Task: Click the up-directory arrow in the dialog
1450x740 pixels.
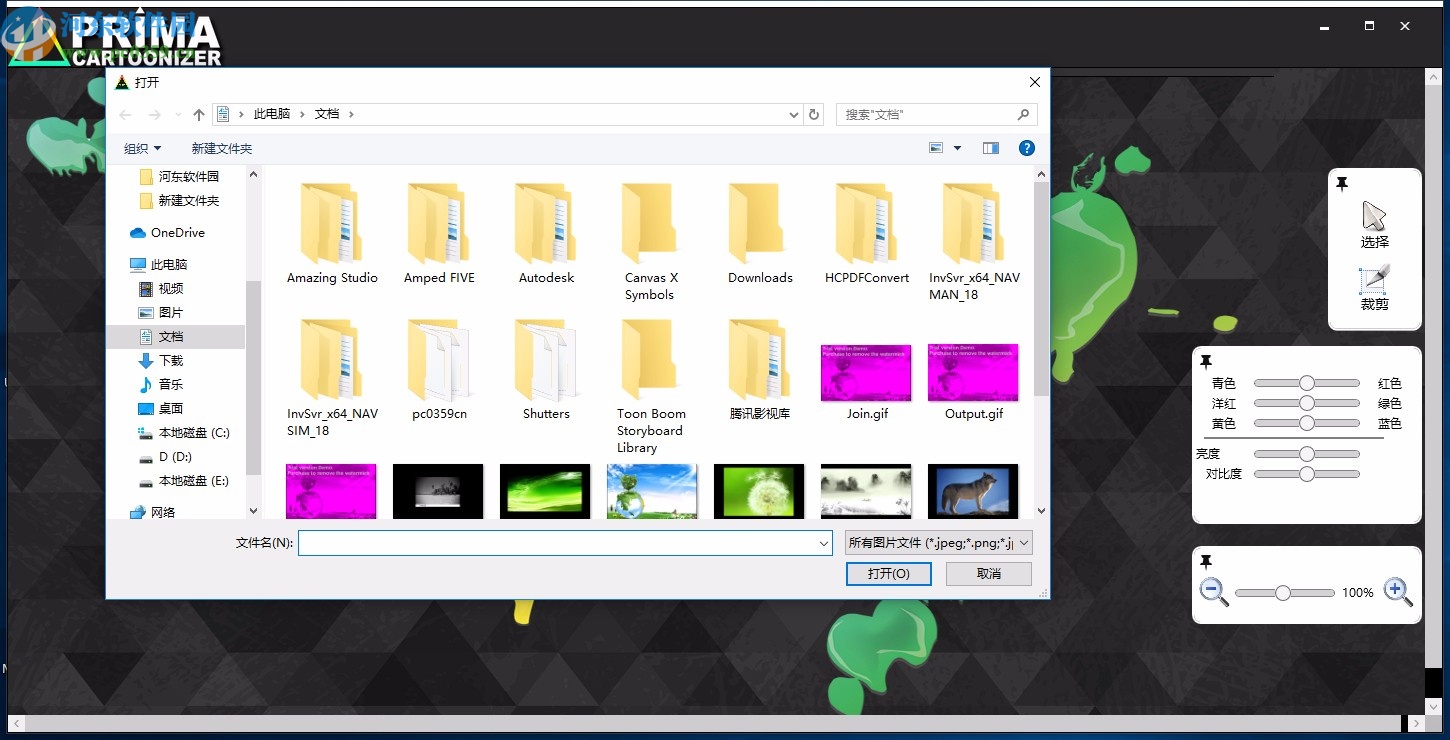Action: click(199, 115)
